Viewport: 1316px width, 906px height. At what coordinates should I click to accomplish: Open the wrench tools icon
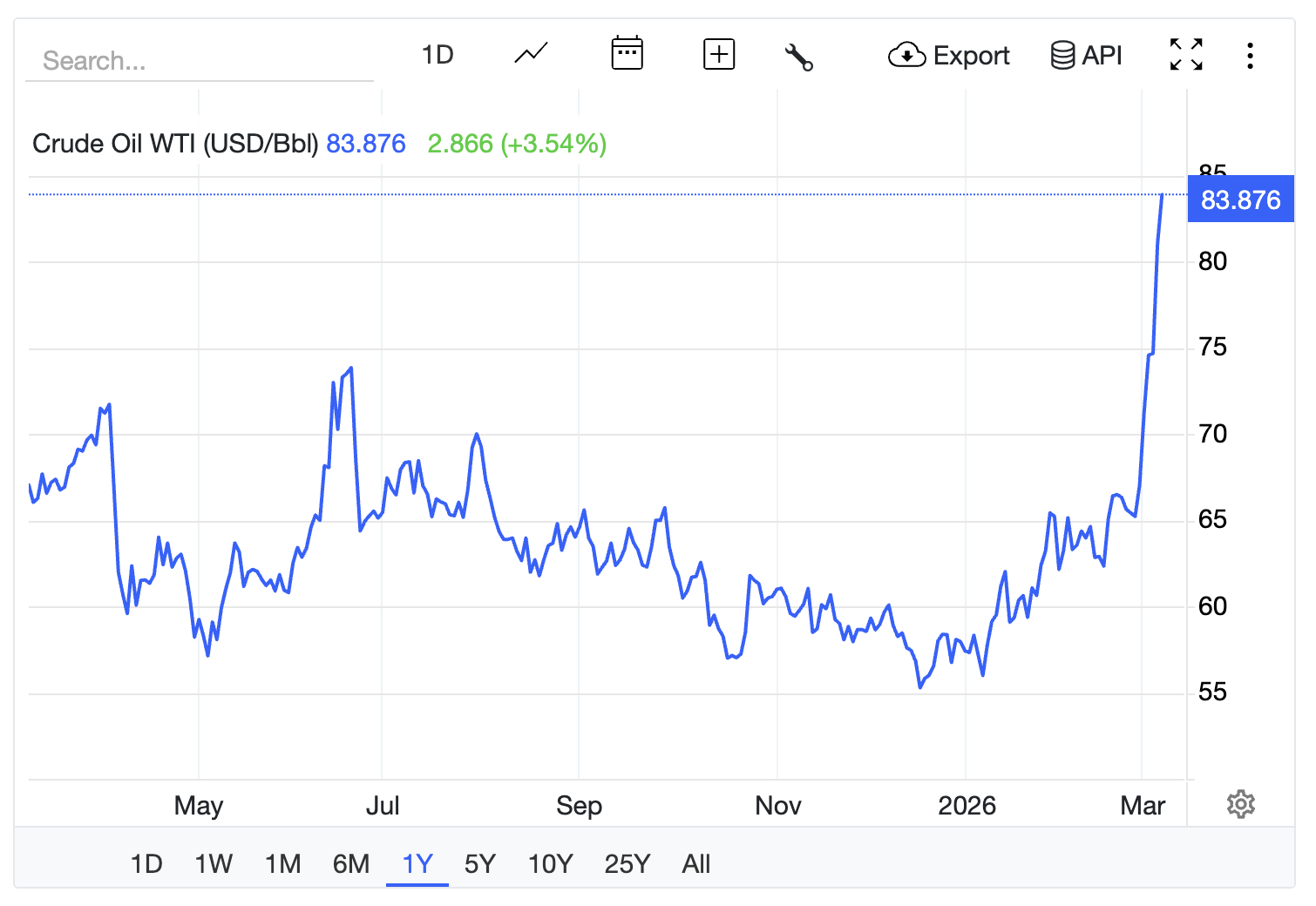pyautogui.click(x=799, y=57)
